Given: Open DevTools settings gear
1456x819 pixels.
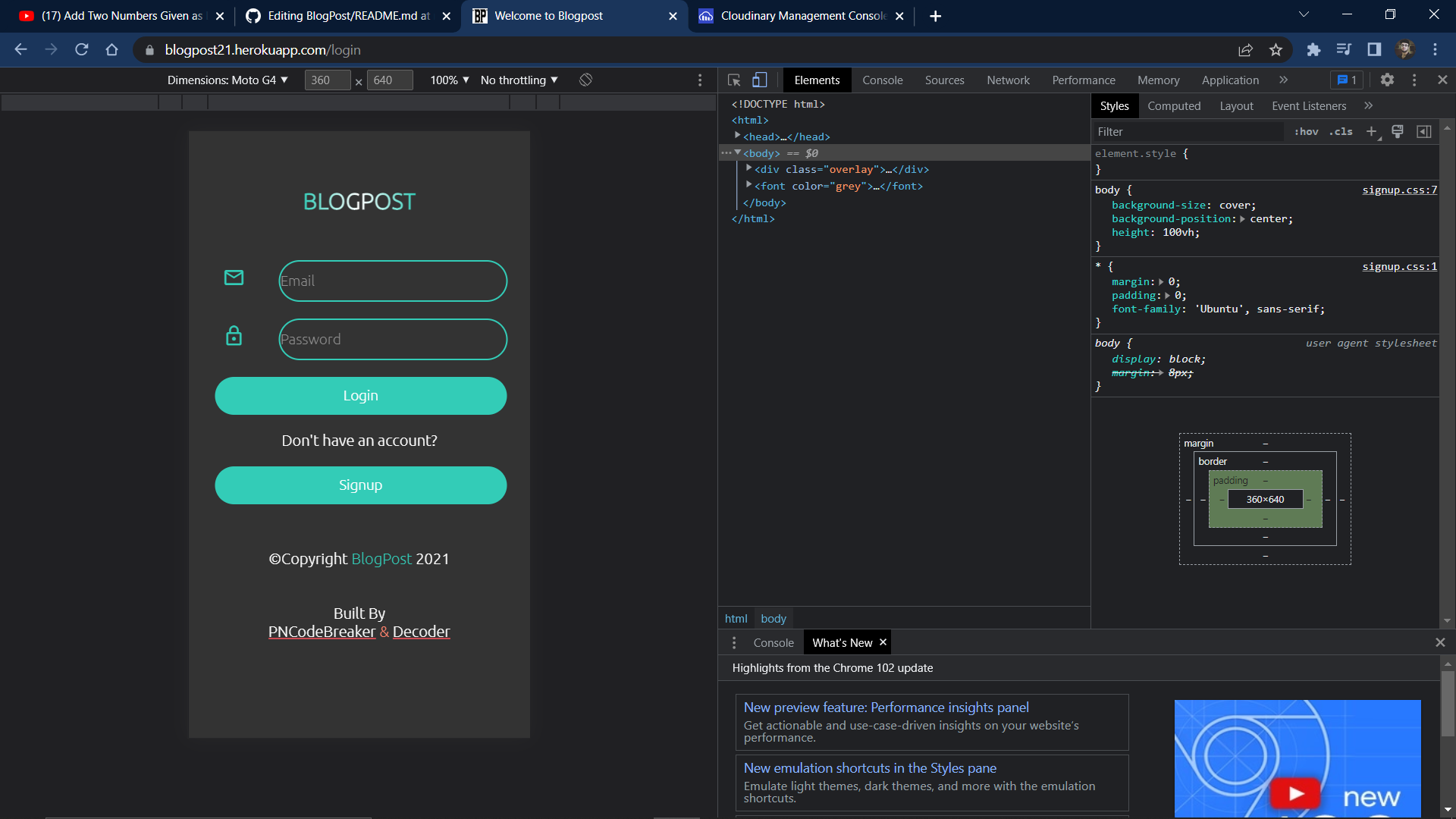Looking at the screenshot, I should pos(1387,80).
